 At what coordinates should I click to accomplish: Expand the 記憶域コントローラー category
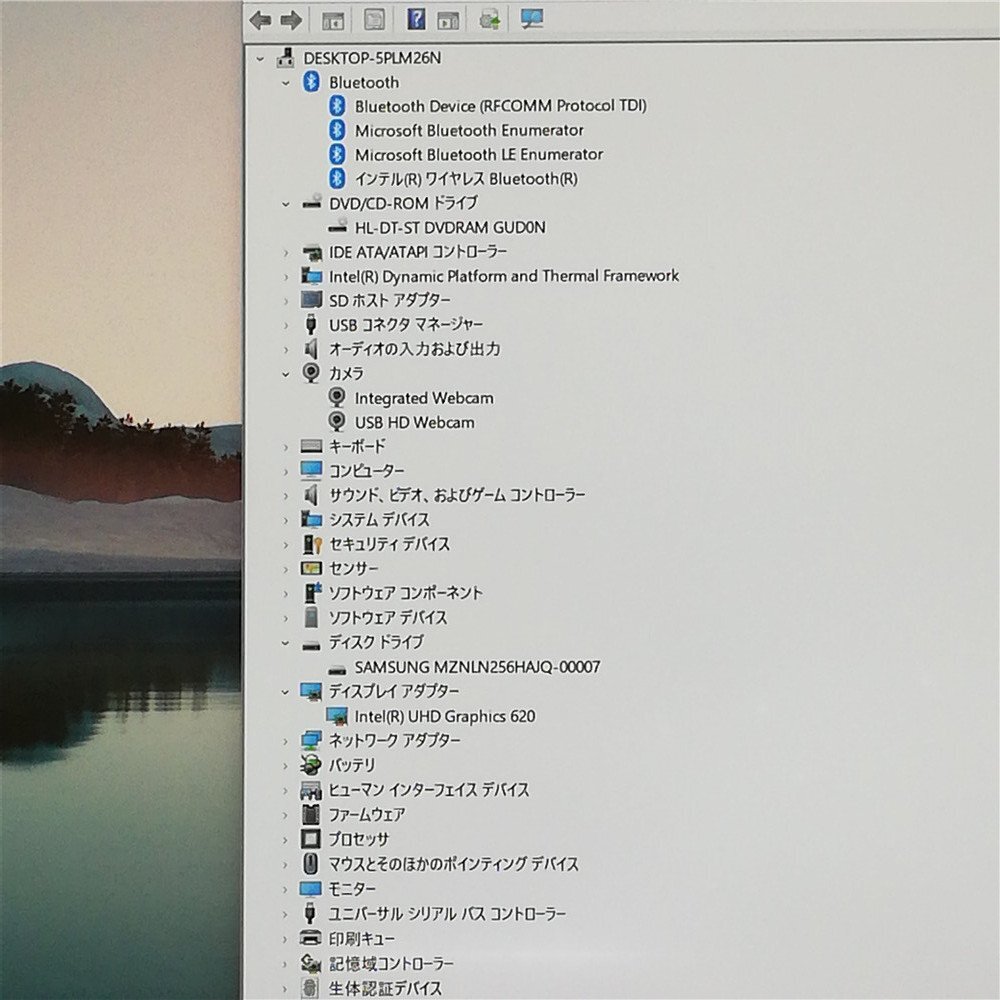(286, 964)
